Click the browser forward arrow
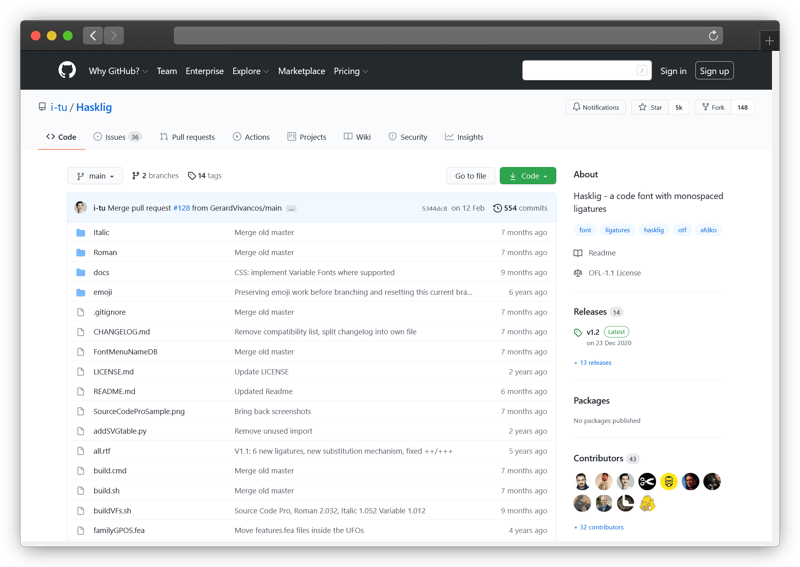 [114, 35]
